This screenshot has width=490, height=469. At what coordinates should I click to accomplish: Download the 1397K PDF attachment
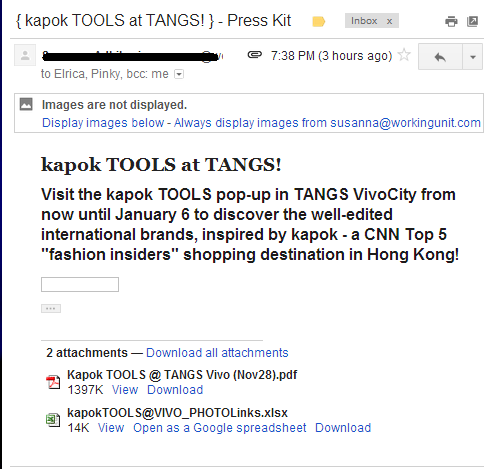(175, 390)
